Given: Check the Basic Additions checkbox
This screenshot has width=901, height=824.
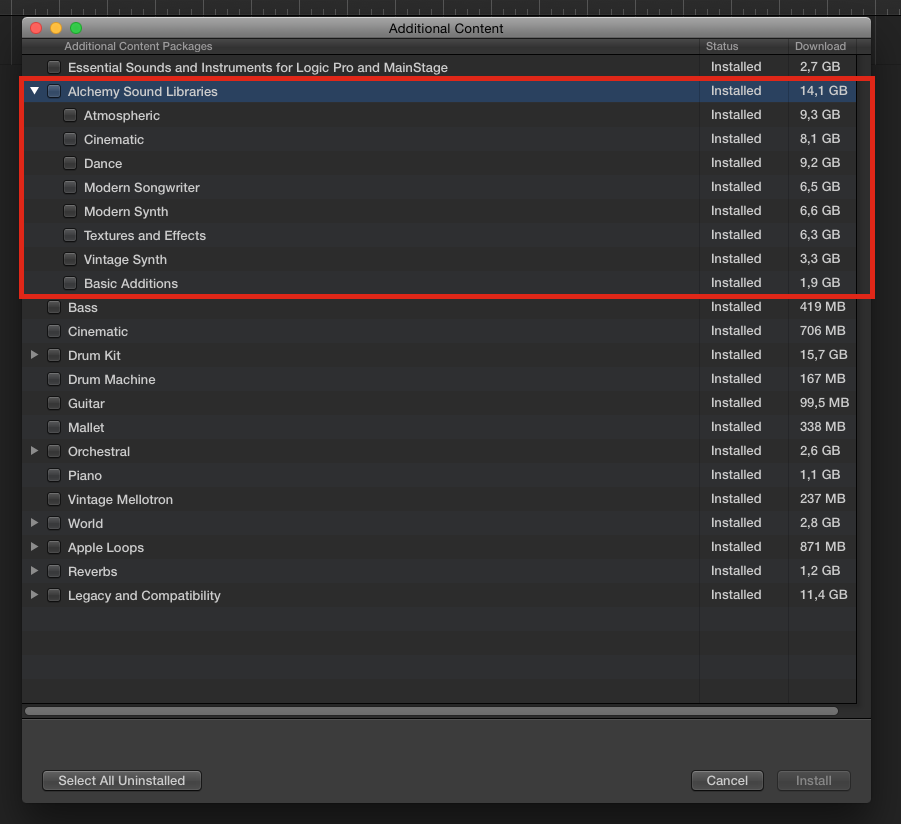Looking at the screenshot, I should coord(70,283).
